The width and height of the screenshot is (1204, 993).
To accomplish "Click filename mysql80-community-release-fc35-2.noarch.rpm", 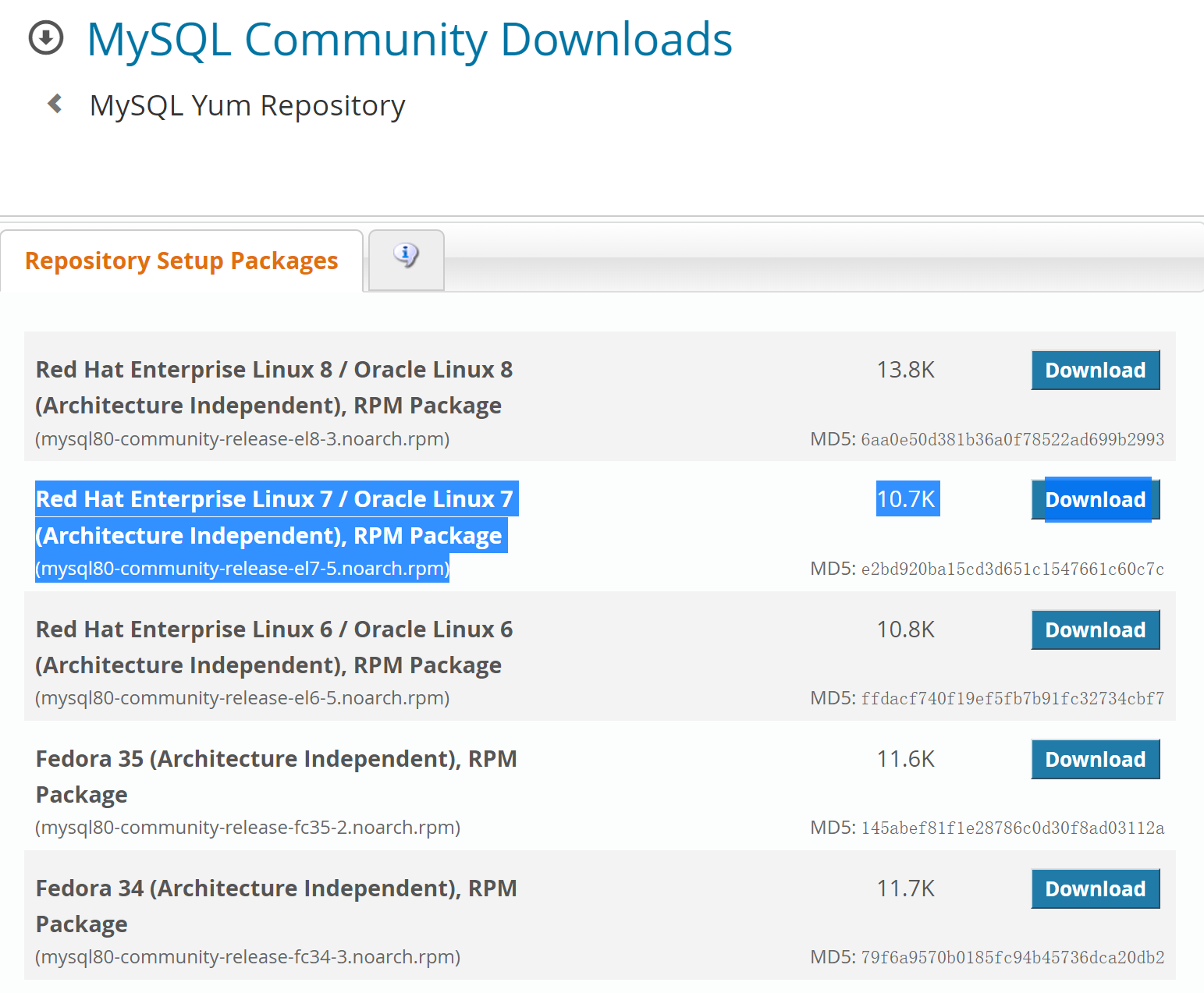I will click(x=248, y=828).
